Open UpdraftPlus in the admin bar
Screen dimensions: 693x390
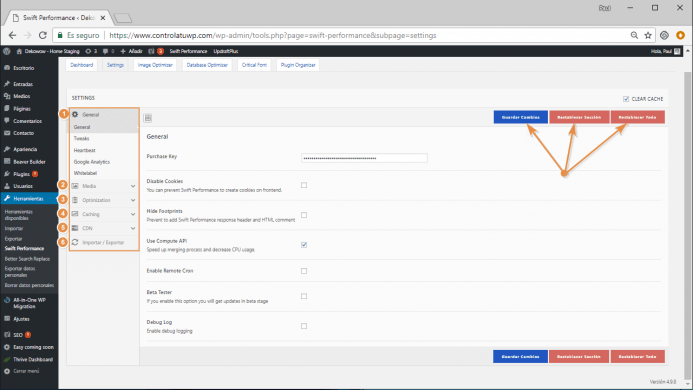point(226,51)
